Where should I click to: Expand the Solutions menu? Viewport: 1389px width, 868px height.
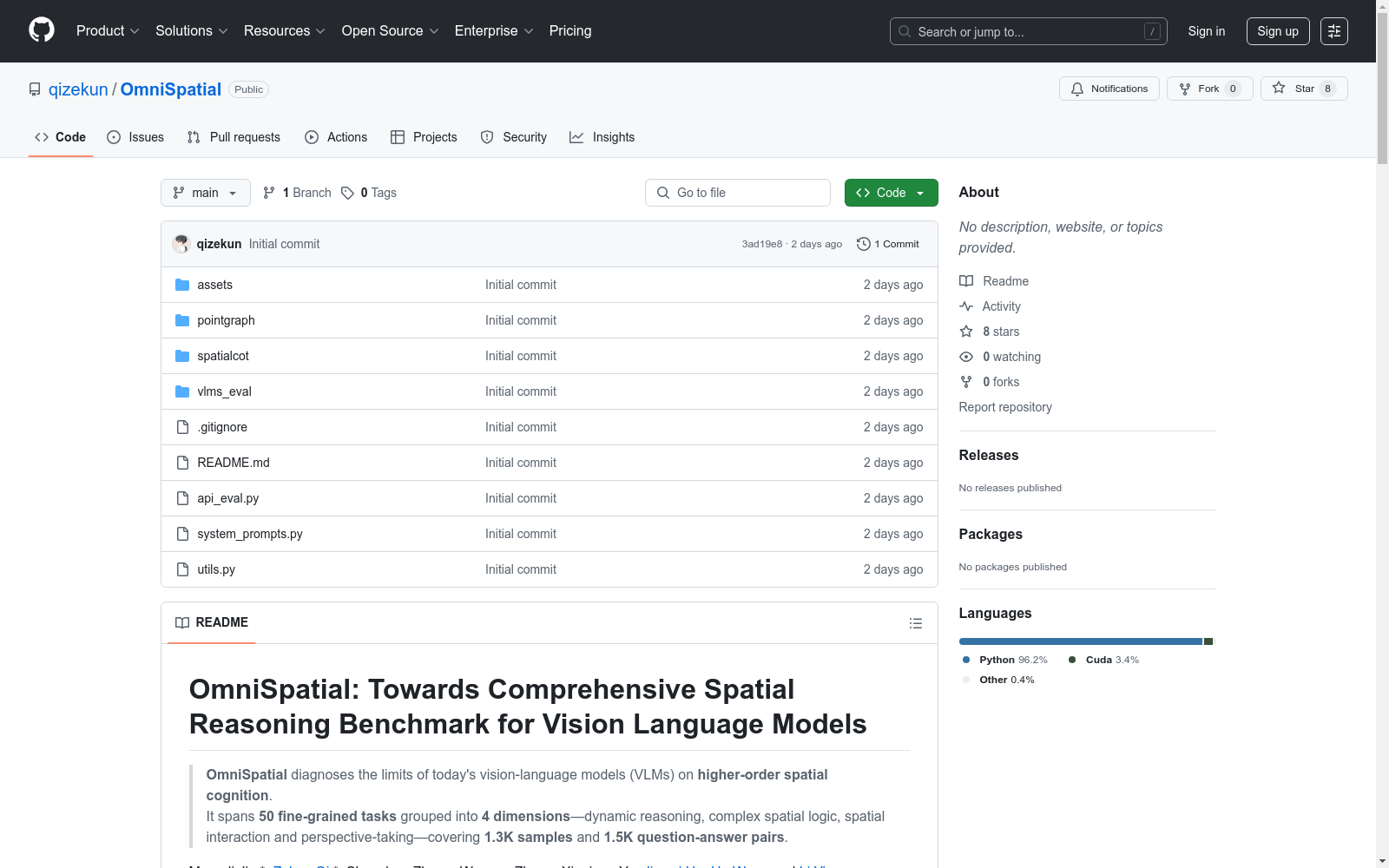point(192,31)
